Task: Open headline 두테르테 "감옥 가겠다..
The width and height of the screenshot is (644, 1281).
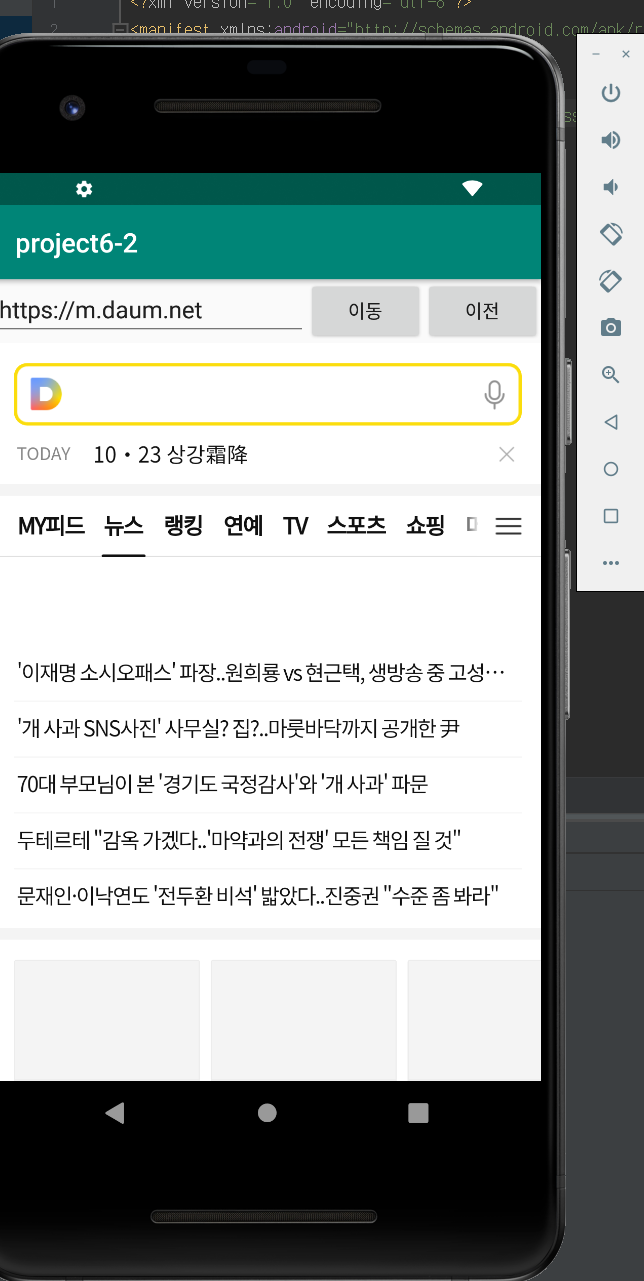Action: pos(238,840)
